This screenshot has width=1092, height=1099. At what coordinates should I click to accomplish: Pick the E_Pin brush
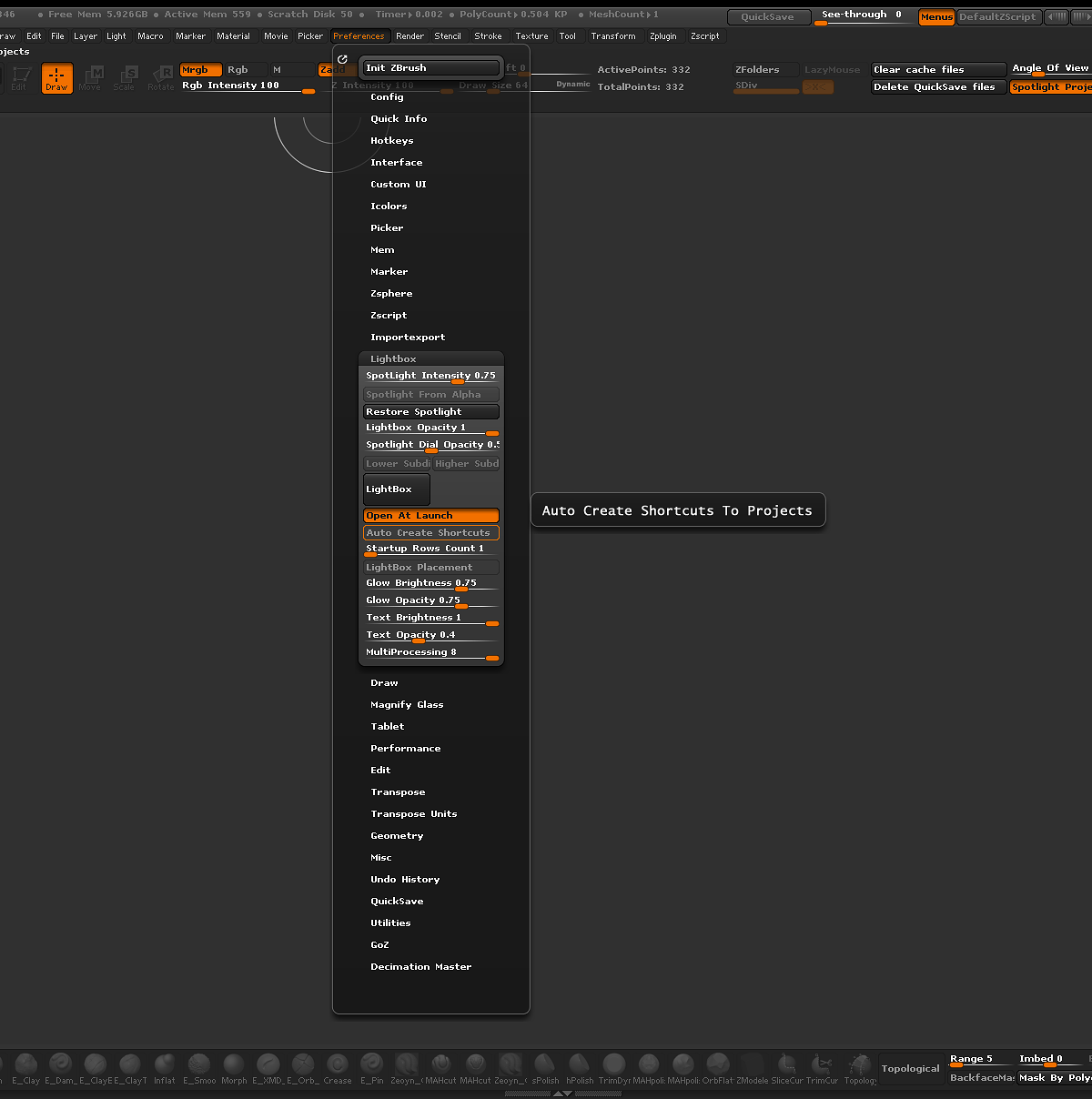372,1068
